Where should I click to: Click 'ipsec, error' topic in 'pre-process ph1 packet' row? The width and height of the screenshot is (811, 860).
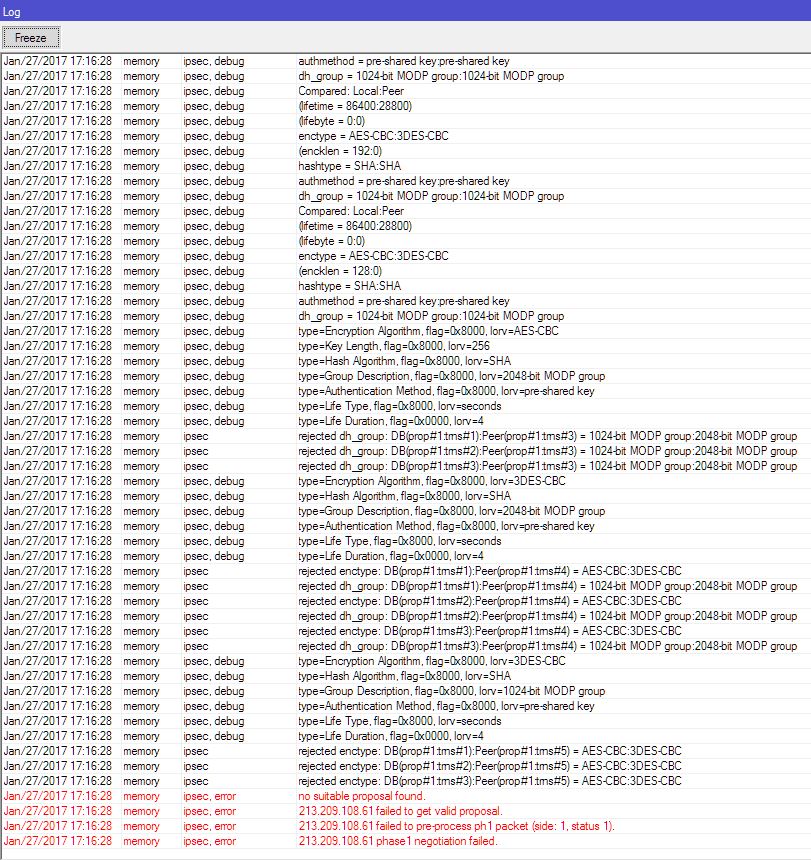209,826
